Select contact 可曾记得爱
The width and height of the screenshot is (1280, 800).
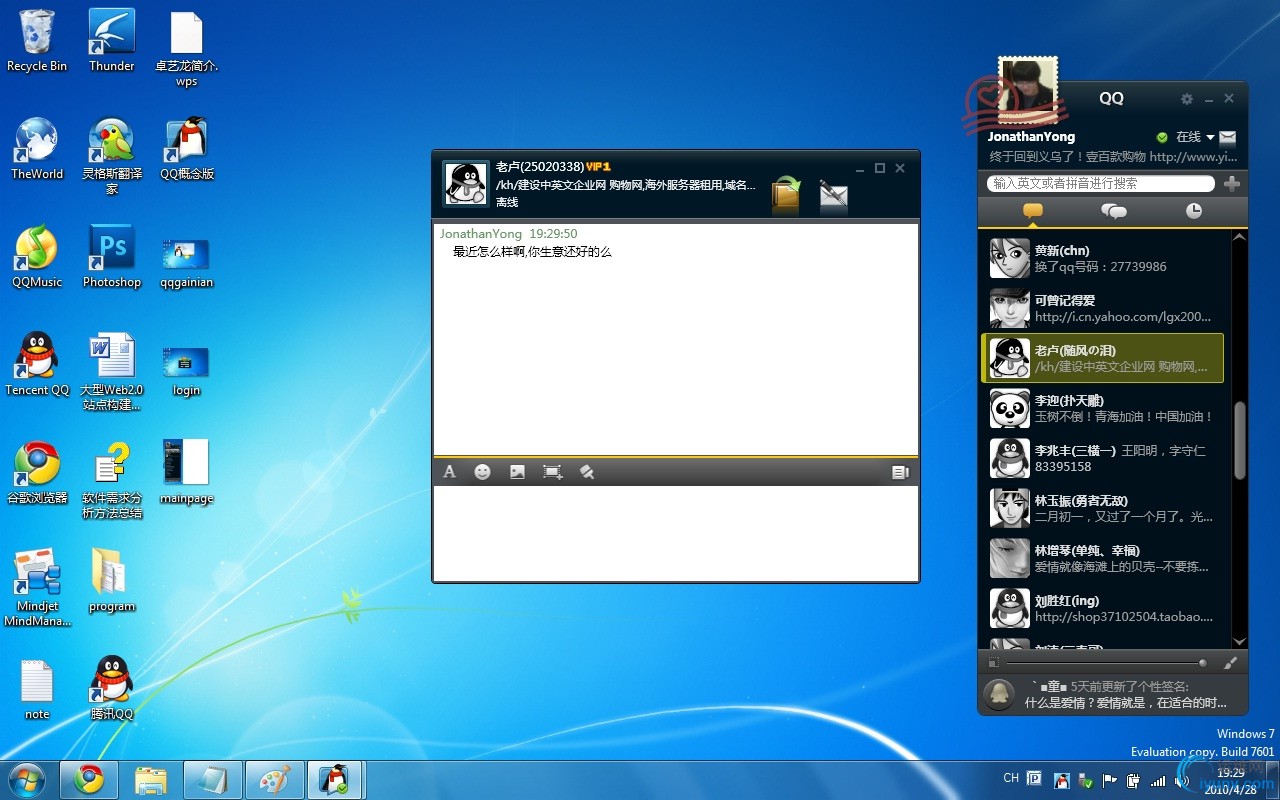(x=1102, y=308)
